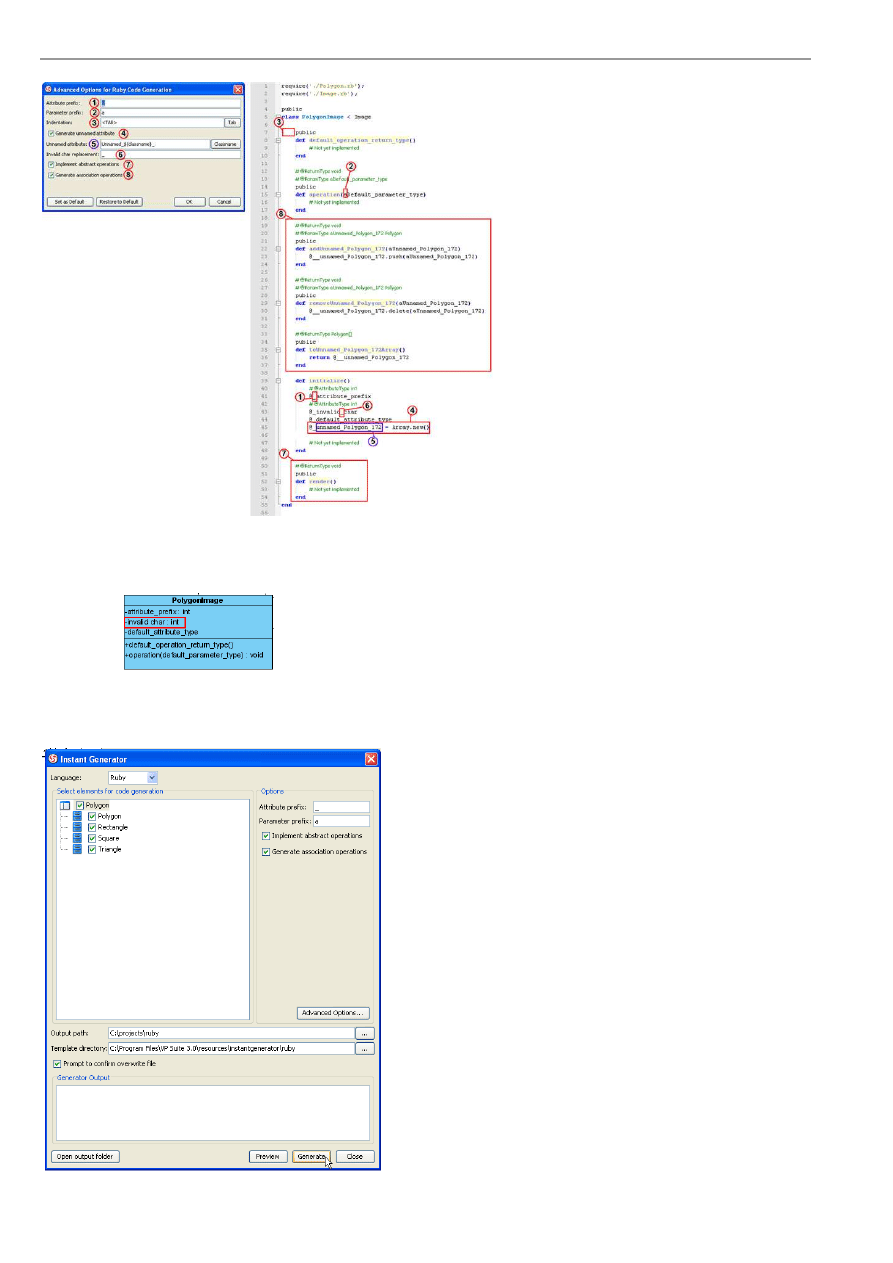Uncheck the Rectangle class checkbox
Image resolution: width=893 pixels, height=1263 pixels.
coord(93,827)
